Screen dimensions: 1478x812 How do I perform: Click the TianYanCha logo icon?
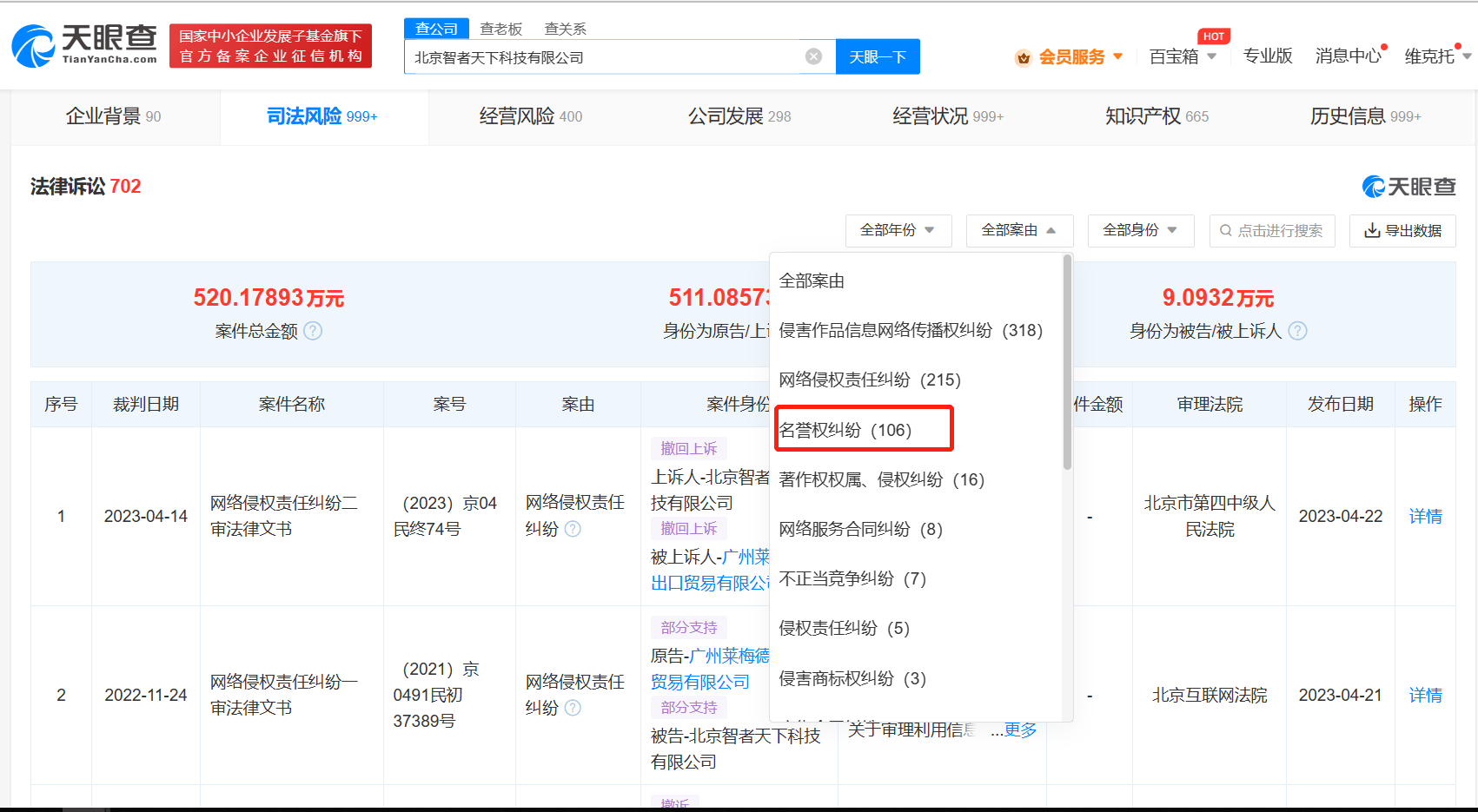tap(35, 46)
